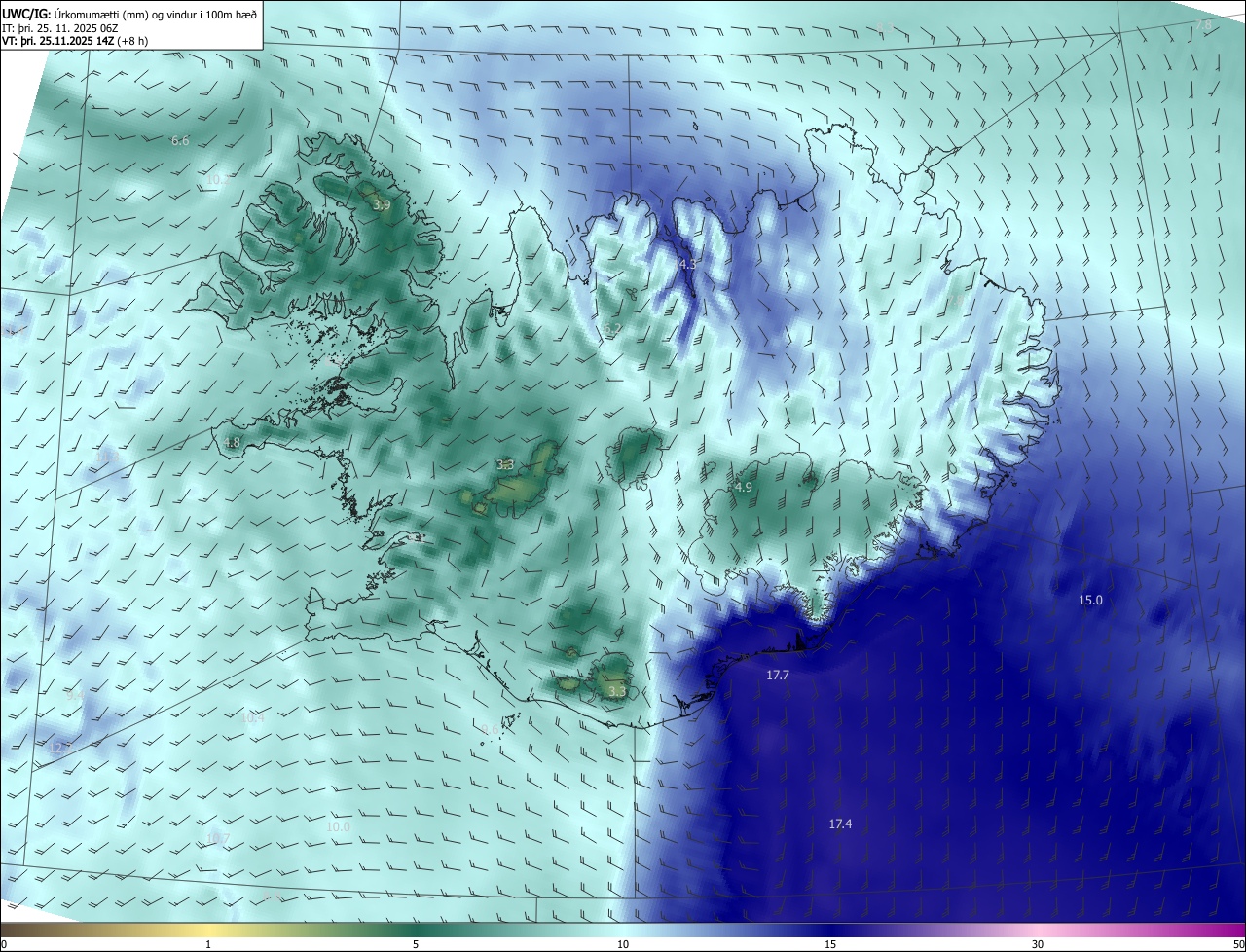The width and height of the screenshot is (1246, 952).
Task: Click the 3.9 value label in the Westfjords
Action: point(382,204)
